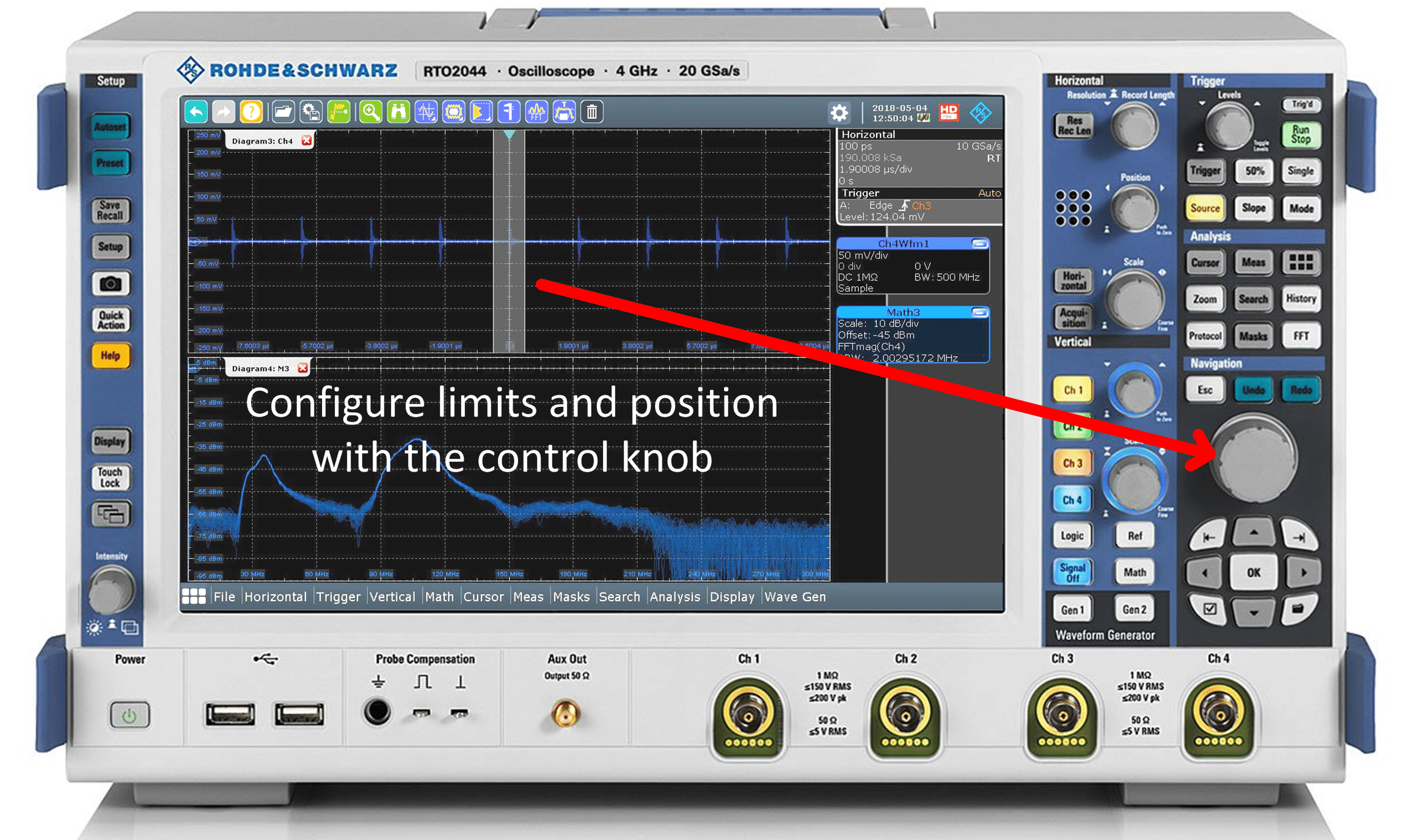This screenshot has height=840, width=1407.
Task: Select the Mask test tool icon
Action: click(x=453, y=112)
